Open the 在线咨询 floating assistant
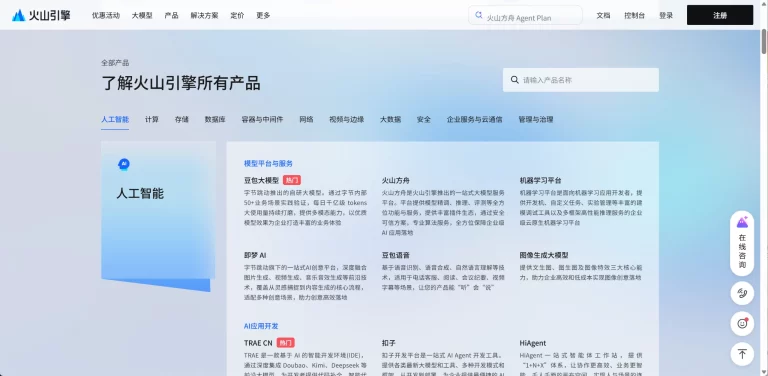 pyautogui.click(x=742, y=243)
